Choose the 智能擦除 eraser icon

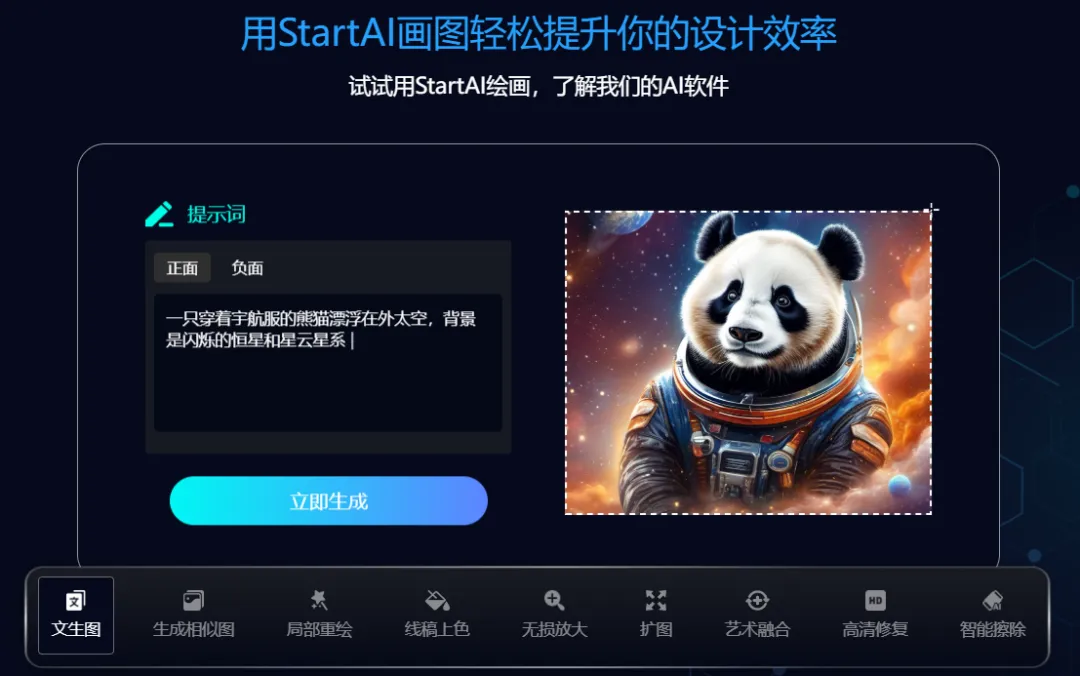click(x=993, y=601)
